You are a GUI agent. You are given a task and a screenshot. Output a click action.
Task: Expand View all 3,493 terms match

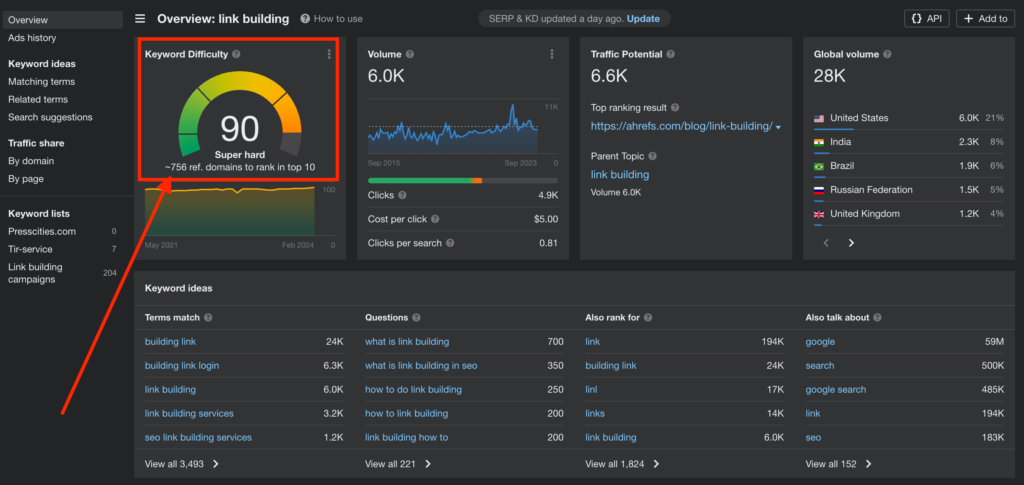click(x=182, y=464)
